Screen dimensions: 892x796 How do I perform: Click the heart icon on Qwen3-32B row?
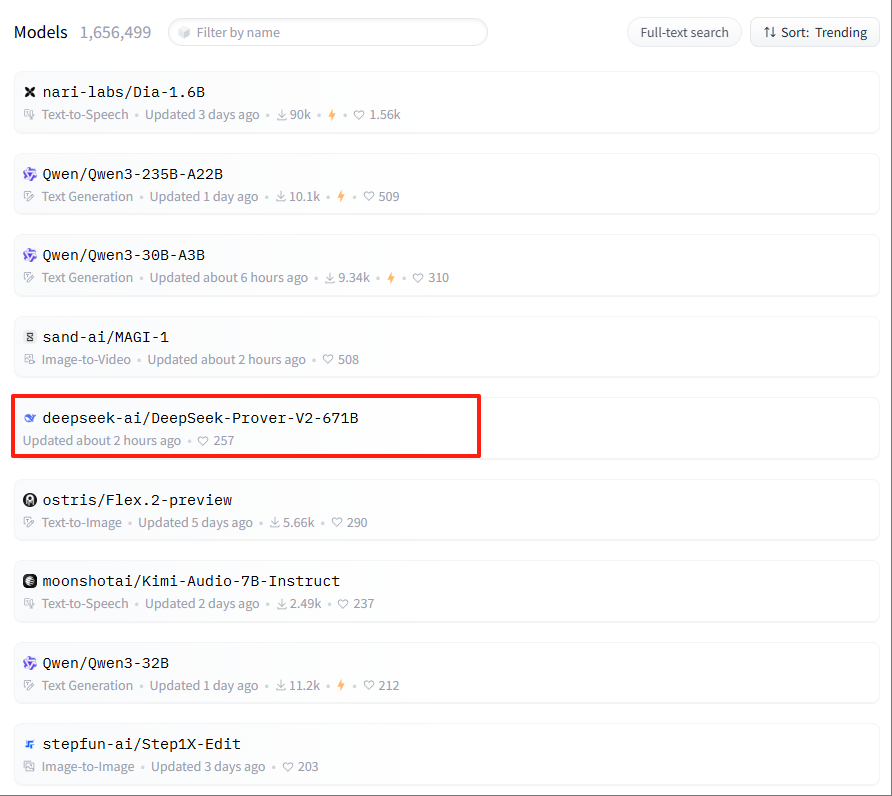tap(369, 686)
